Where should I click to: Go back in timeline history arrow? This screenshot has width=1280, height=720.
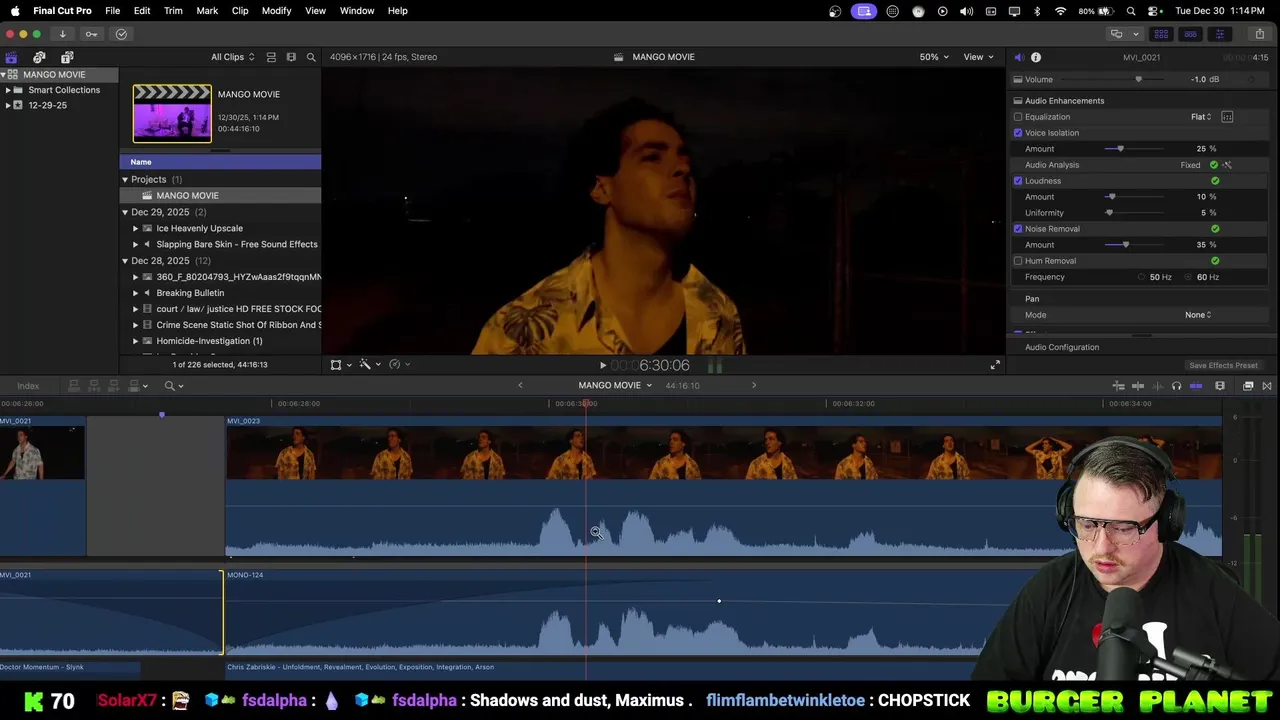[x=520, y=386]
